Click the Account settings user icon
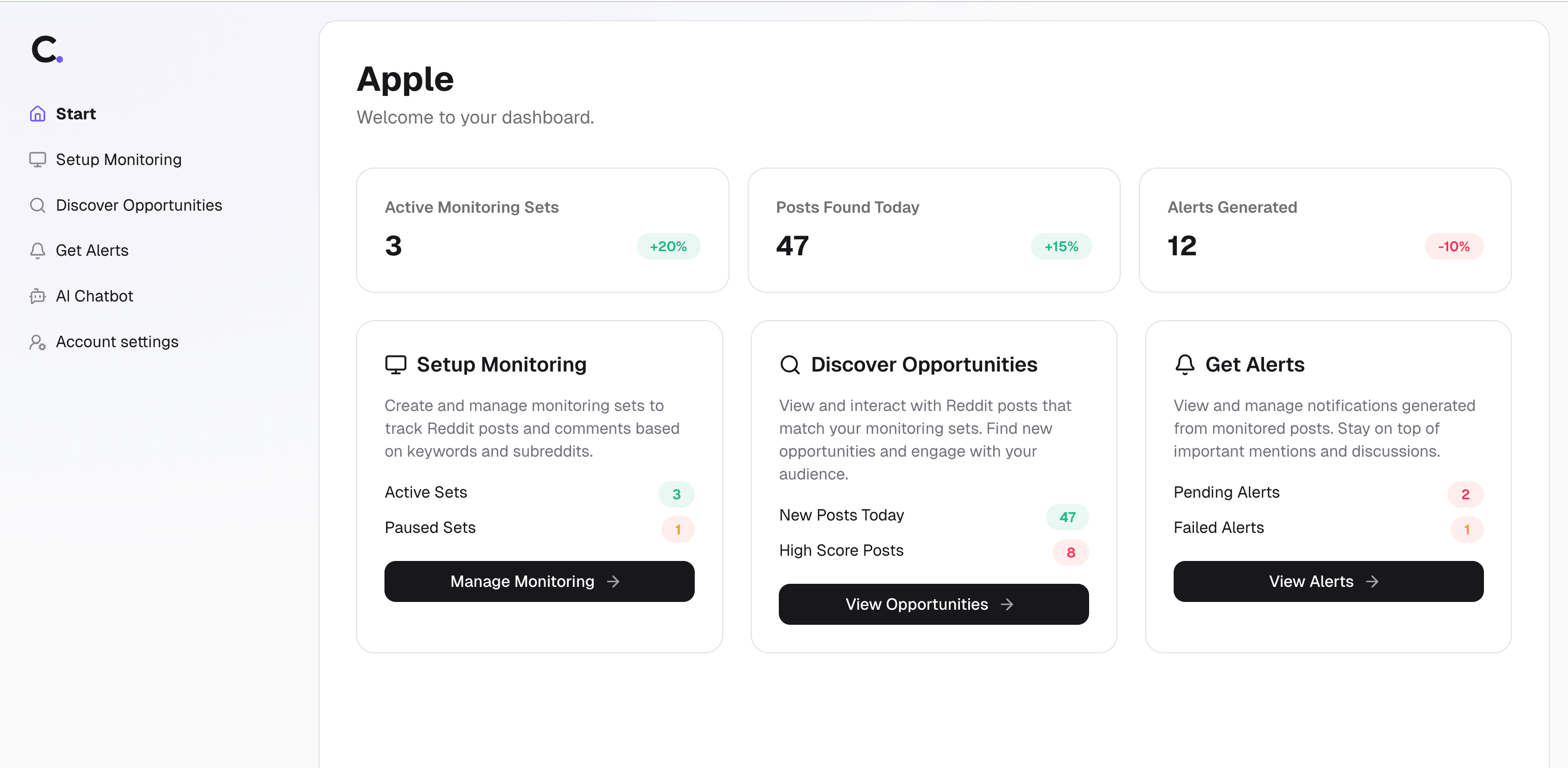 click(38, 342)
